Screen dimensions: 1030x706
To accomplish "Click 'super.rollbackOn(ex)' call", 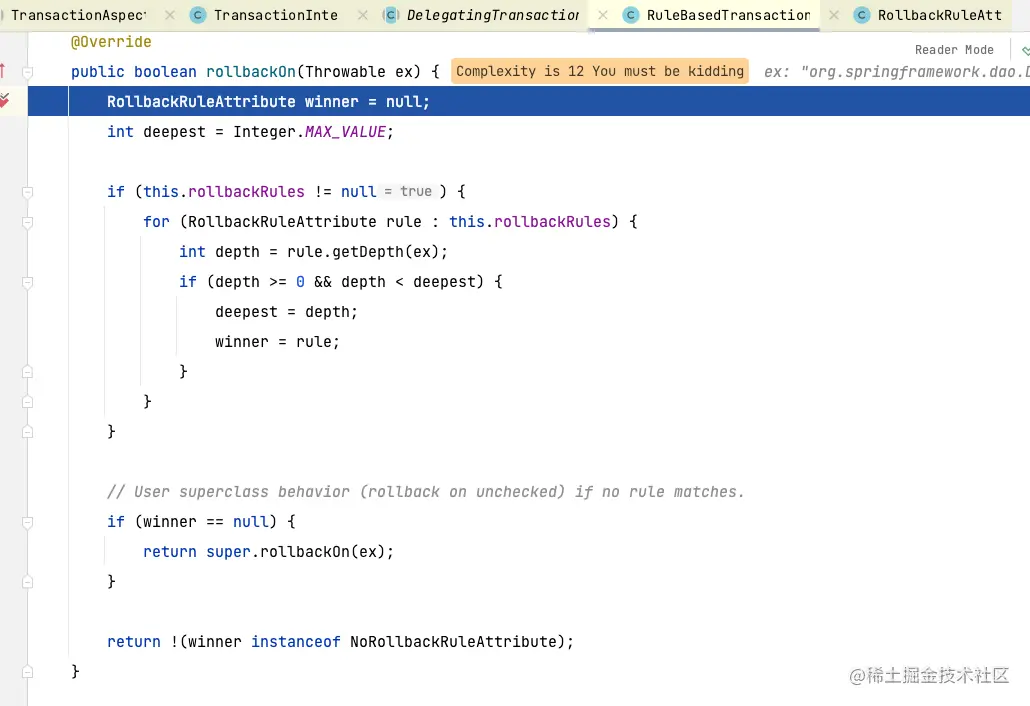I will [x=296, y=552].
